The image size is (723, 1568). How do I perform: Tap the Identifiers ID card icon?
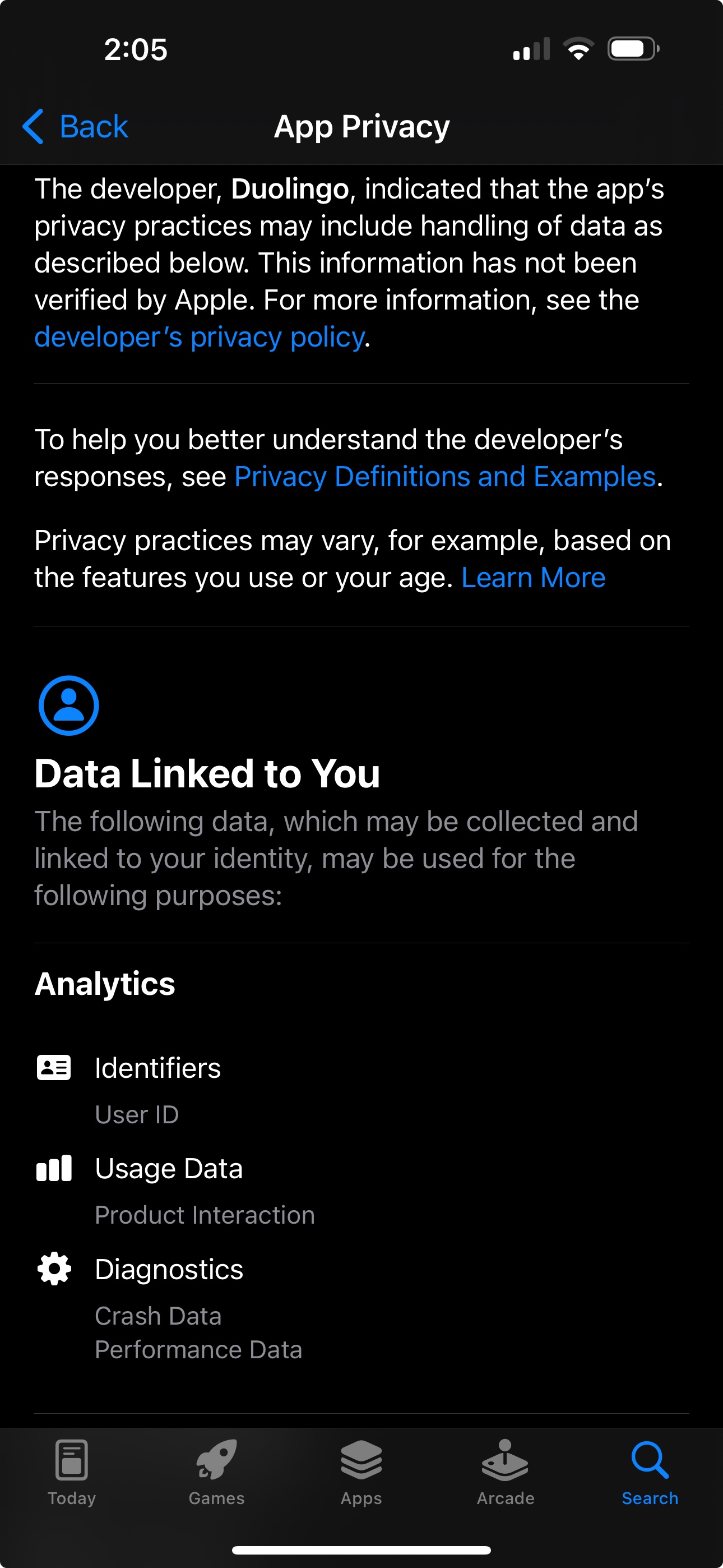tap(54, 1068)
